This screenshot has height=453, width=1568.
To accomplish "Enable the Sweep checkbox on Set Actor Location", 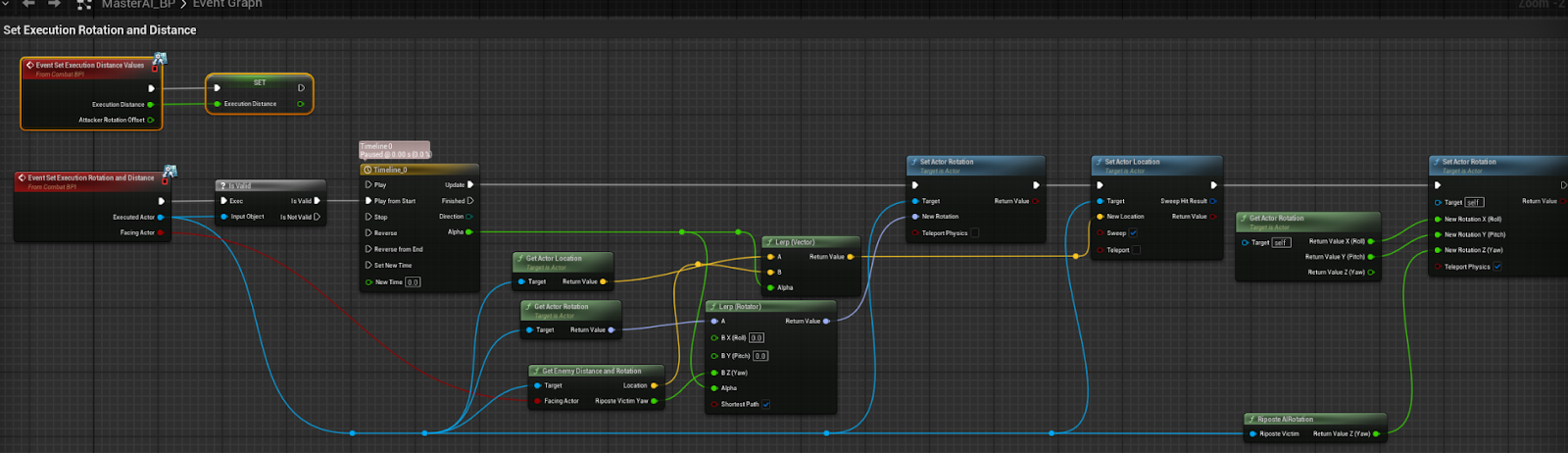I will pyautogui.click(x=1133, y=233).
